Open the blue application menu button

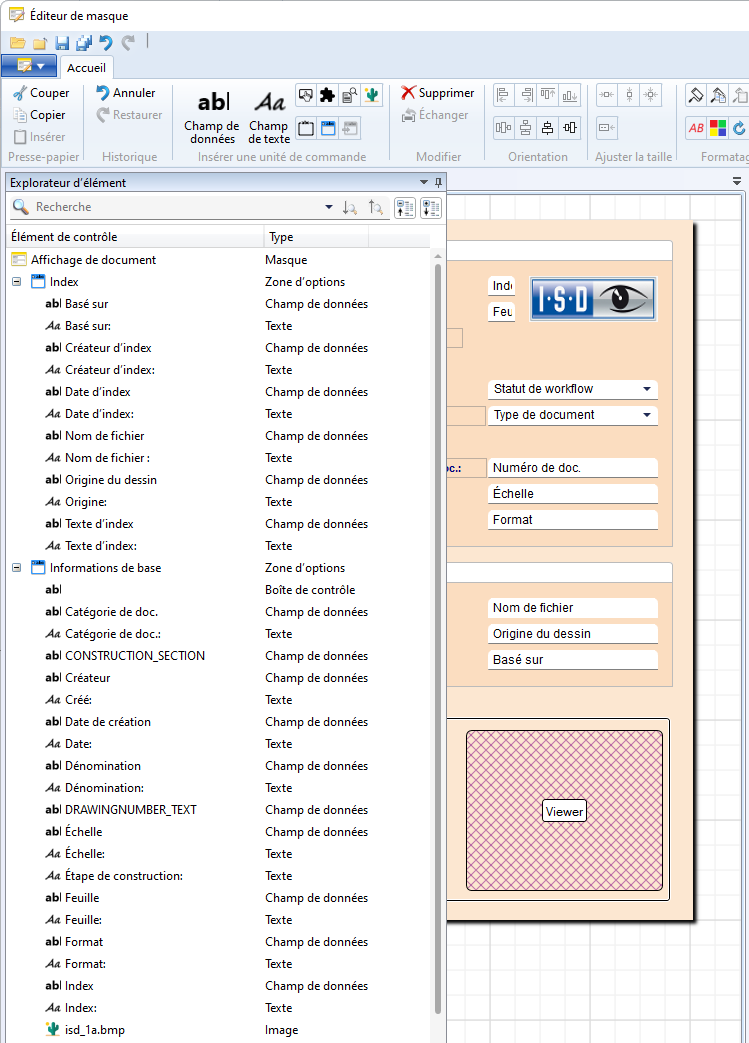pos(29,66)
